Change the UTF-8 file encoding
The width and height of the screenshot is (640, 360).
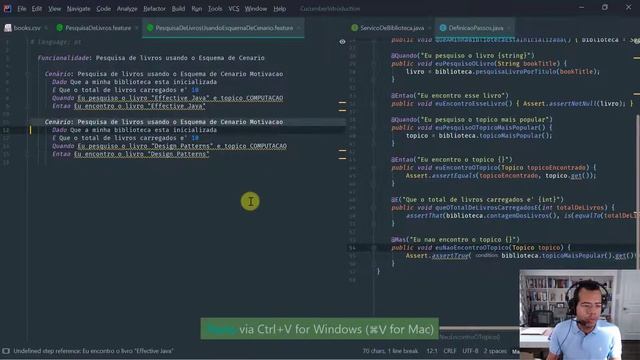tap(470, 351)
